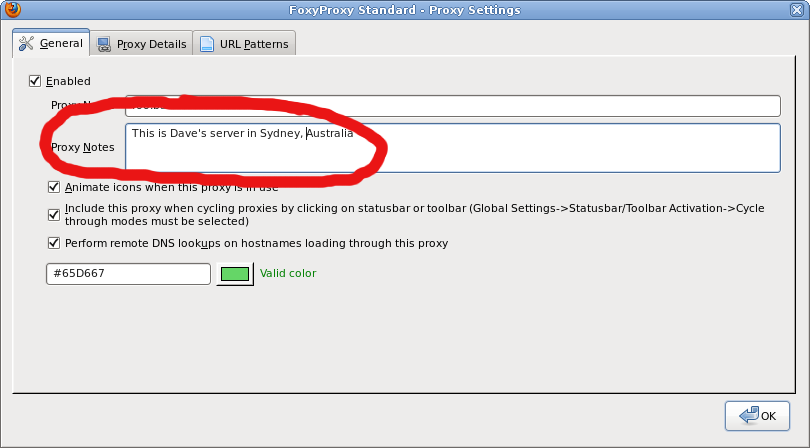Toggle Animate icons when proxy in use
Viewport: 810px width, 448px height.
[54, 187]
